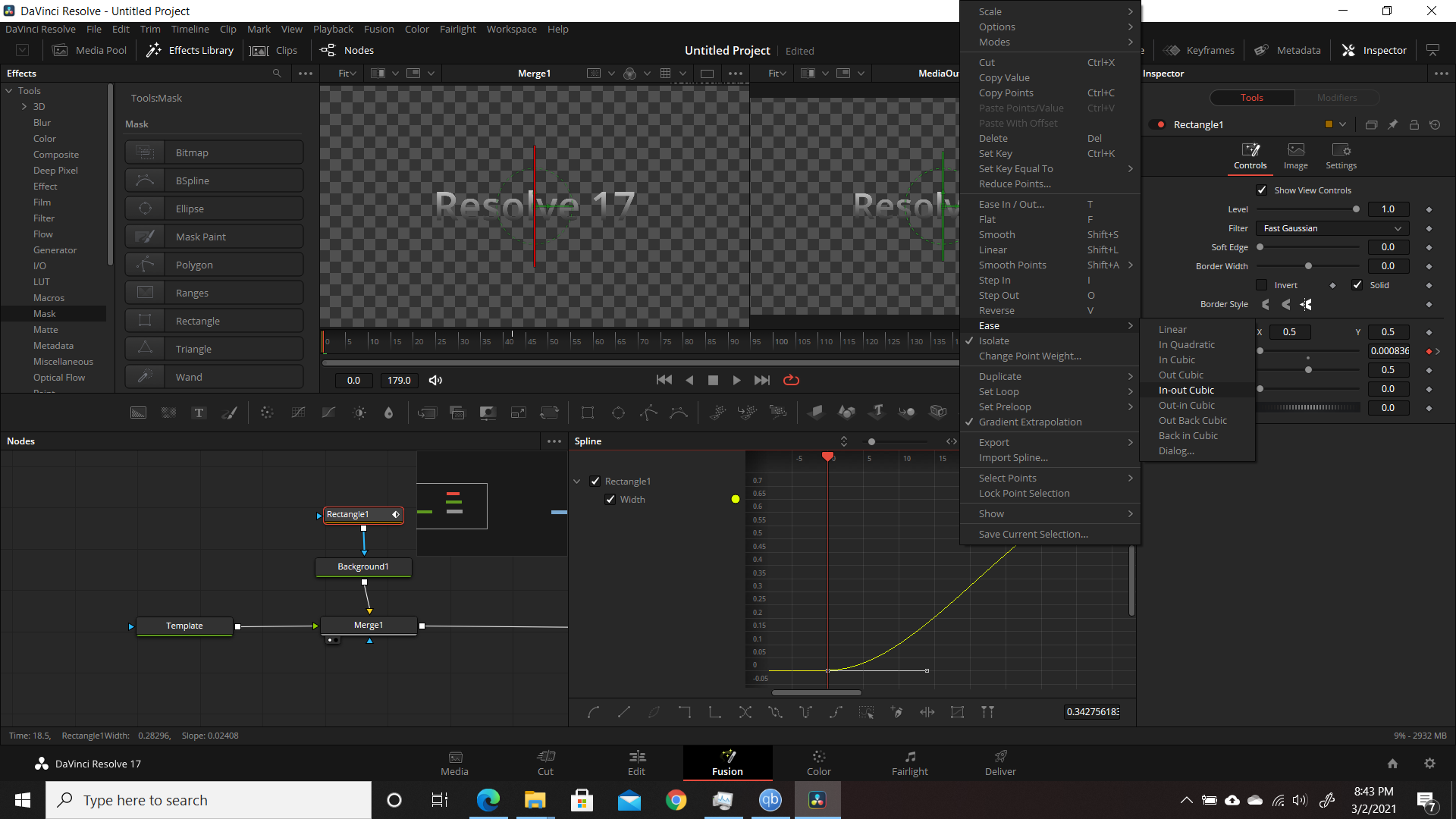Switch to the Color page tab
Image resolution: width=1456 pixels, height=819 pixels.
(x=818, y=763)
